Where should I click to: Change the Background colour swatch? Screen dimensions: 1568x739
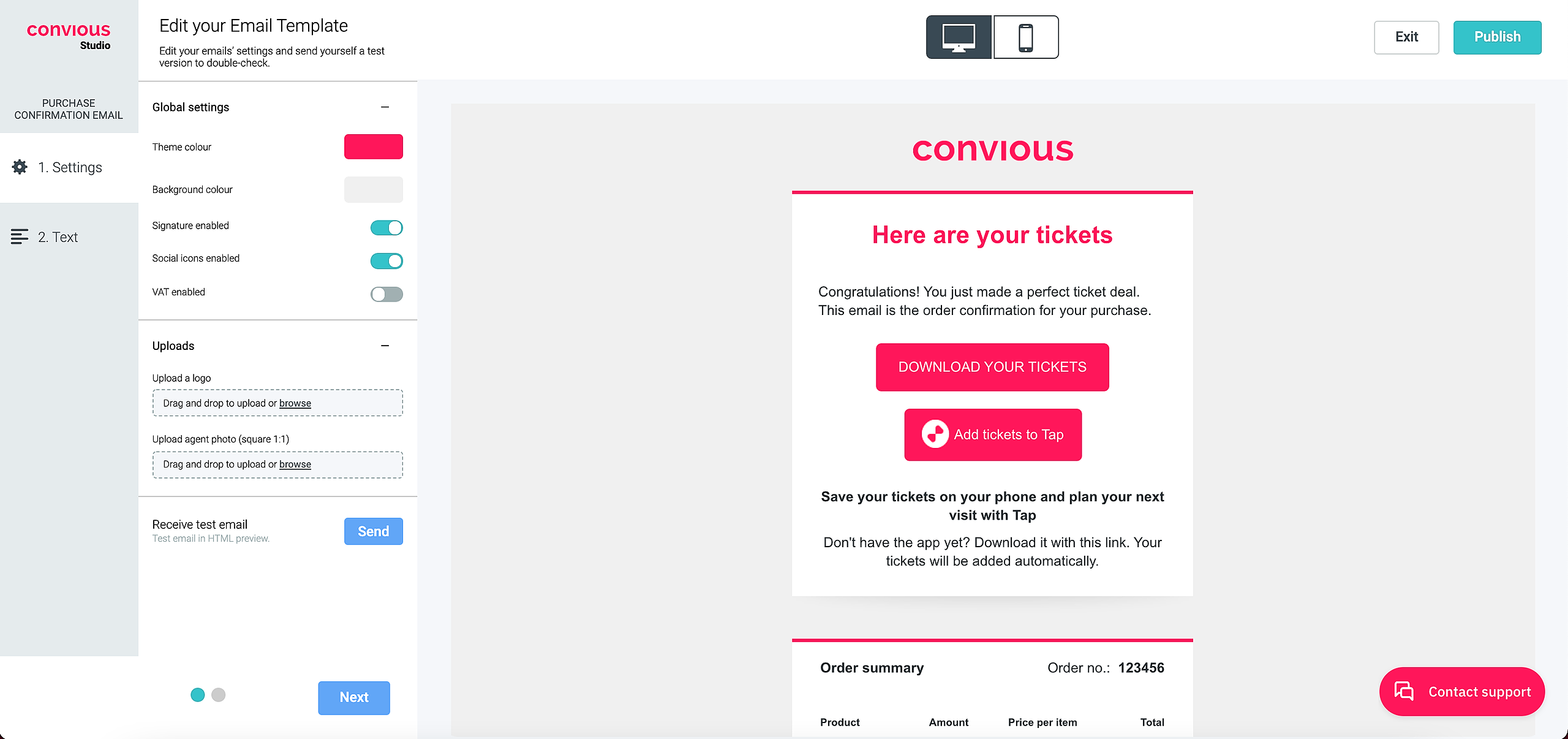tap(373, 189)
